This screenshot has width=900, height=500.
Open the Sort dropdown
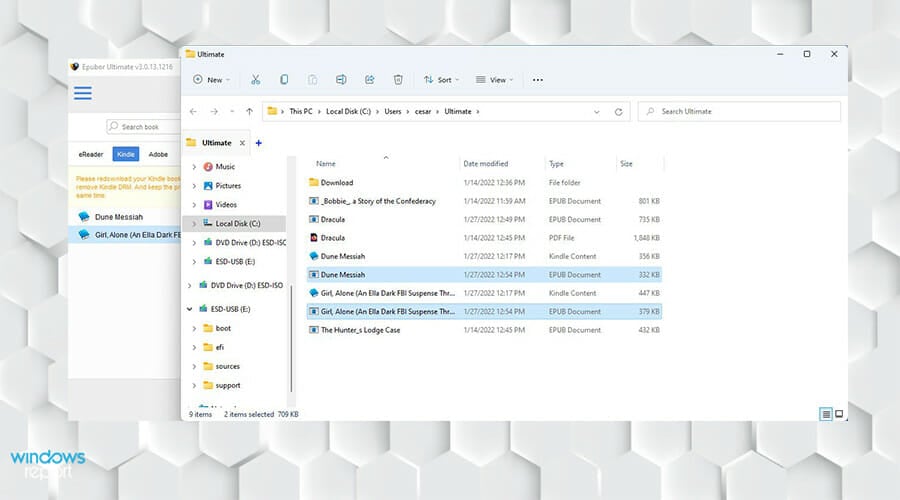[x=441, y=80]
